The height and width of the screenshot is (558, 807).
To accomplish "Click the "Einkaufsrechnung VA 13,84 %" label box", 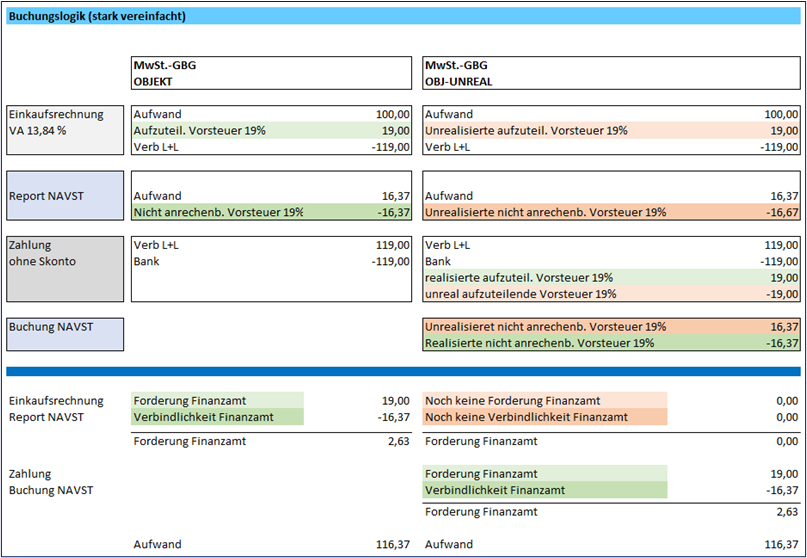I will click(x=65, y=130).
